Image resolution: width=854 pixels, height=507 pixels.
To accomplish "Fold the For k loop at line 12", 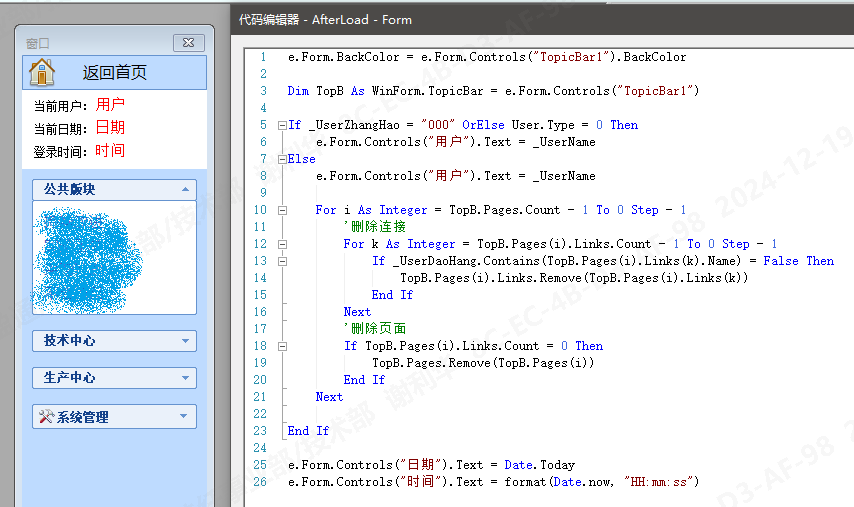I will pos(281,244).
